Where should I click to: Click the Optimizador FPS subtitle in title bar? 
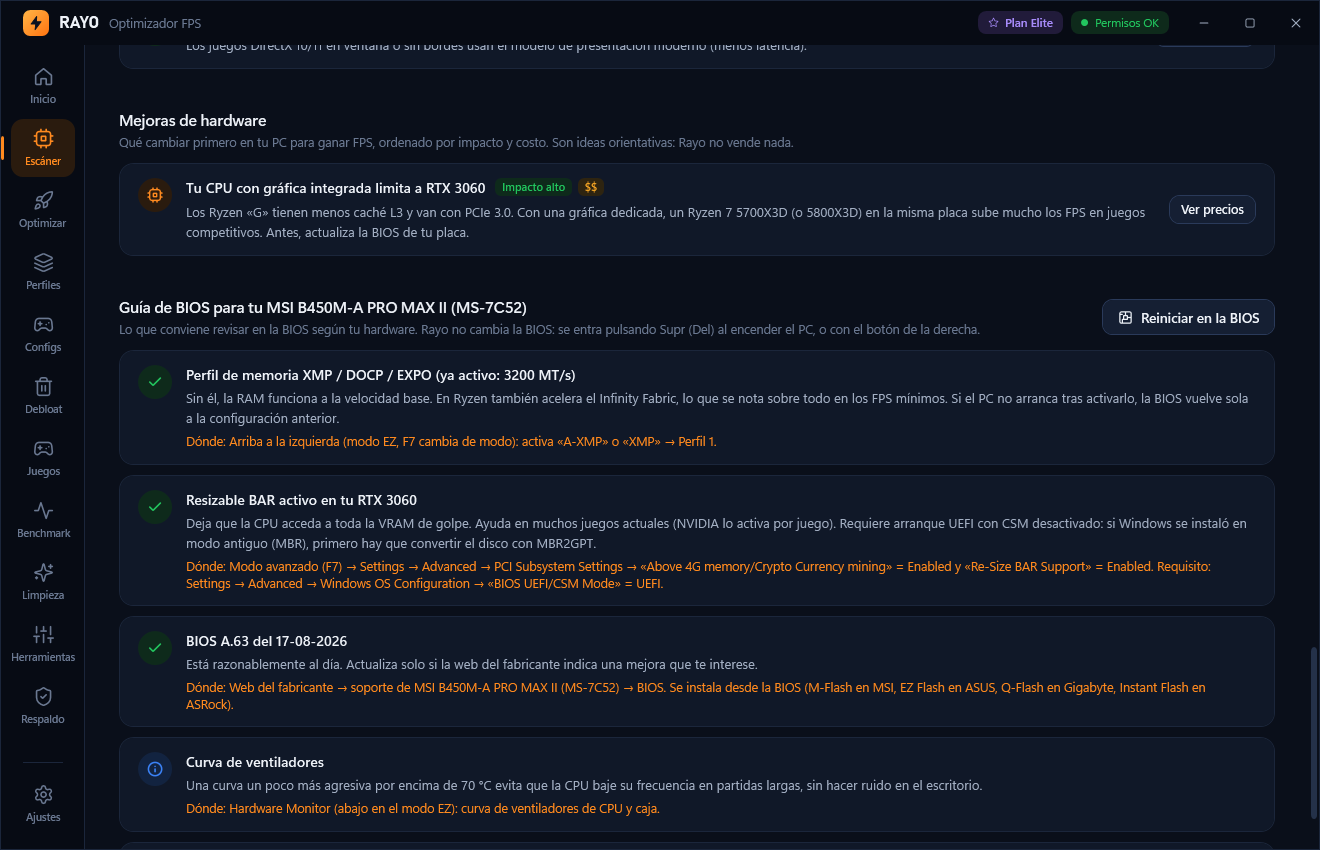coord(154,23)
